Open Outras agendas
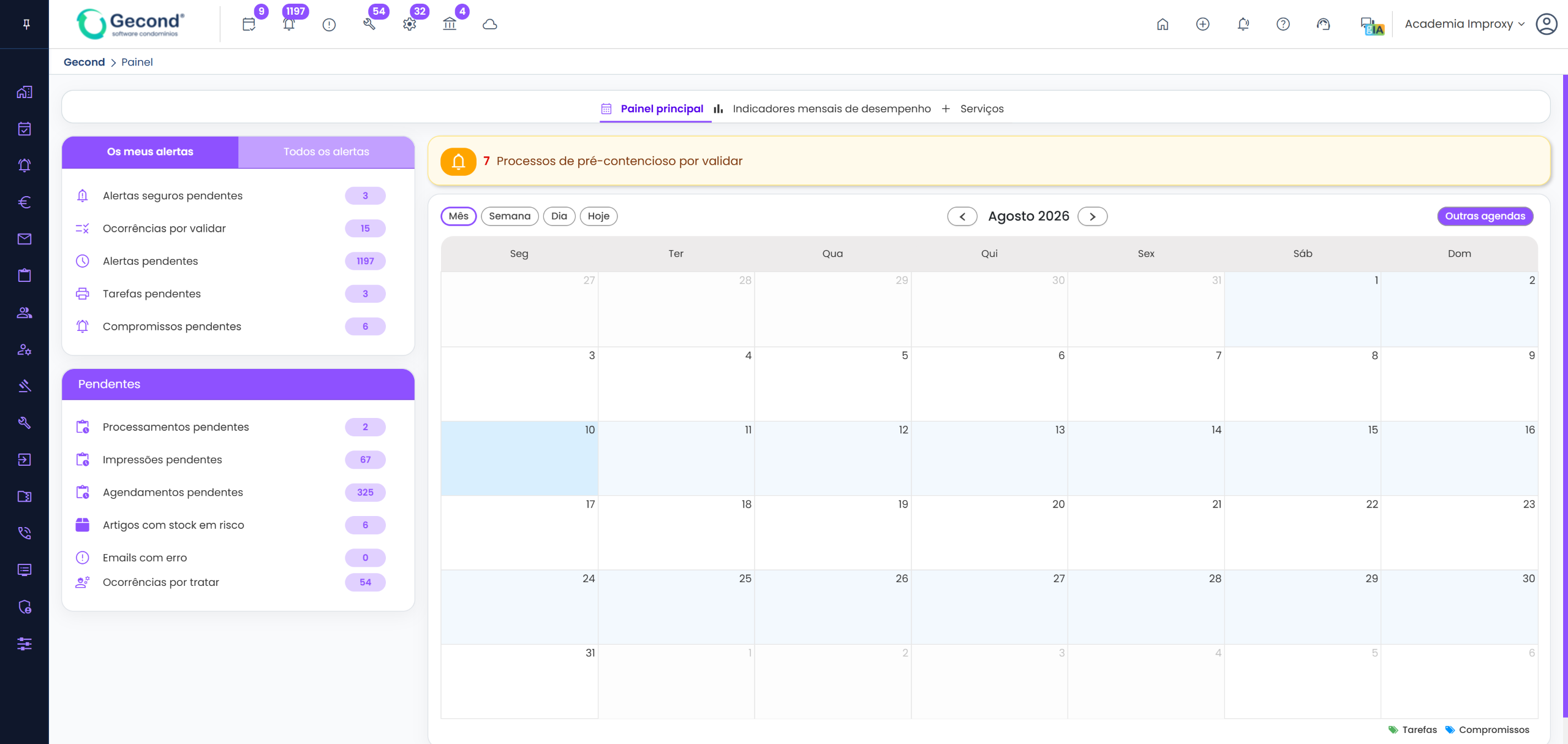 [x=1485, y=216]
